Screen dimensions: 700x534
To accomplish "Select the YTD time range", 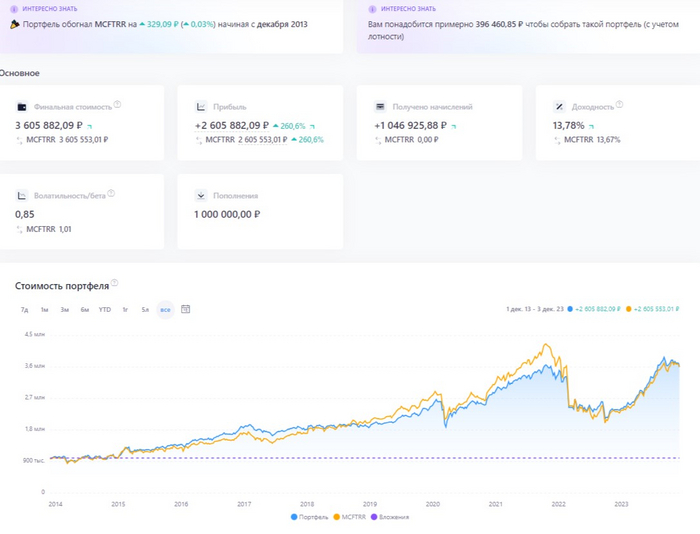I will (105, 309).
